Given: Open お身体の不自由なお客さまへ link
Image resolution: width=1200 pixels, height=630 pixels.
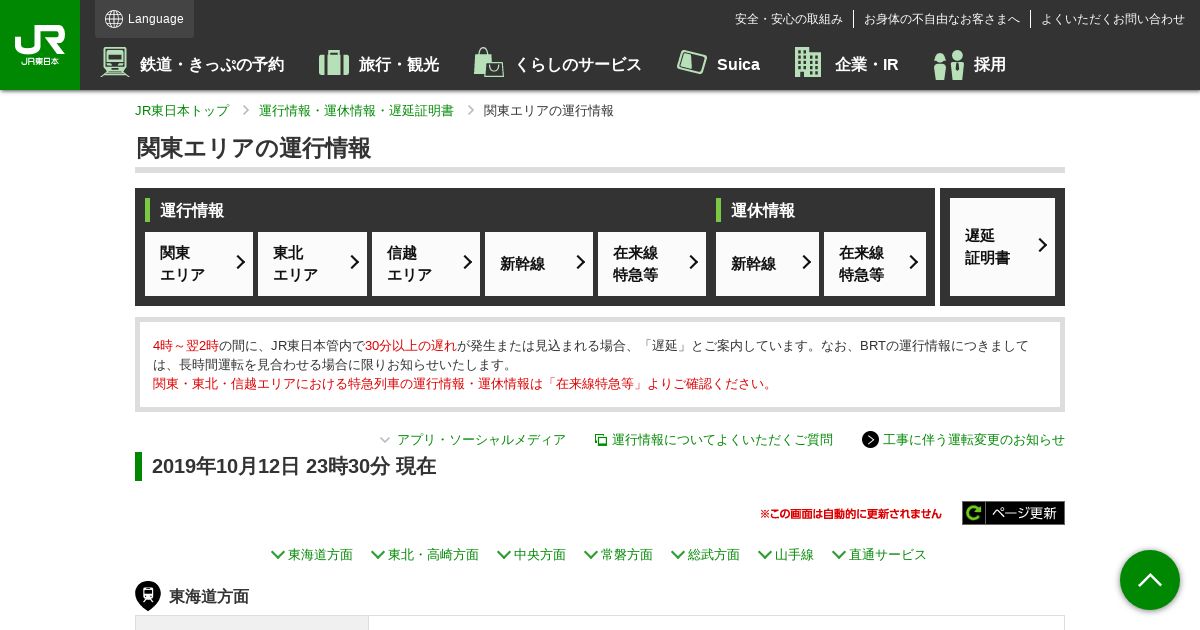Looking at the screenshot, I should 942,19.
